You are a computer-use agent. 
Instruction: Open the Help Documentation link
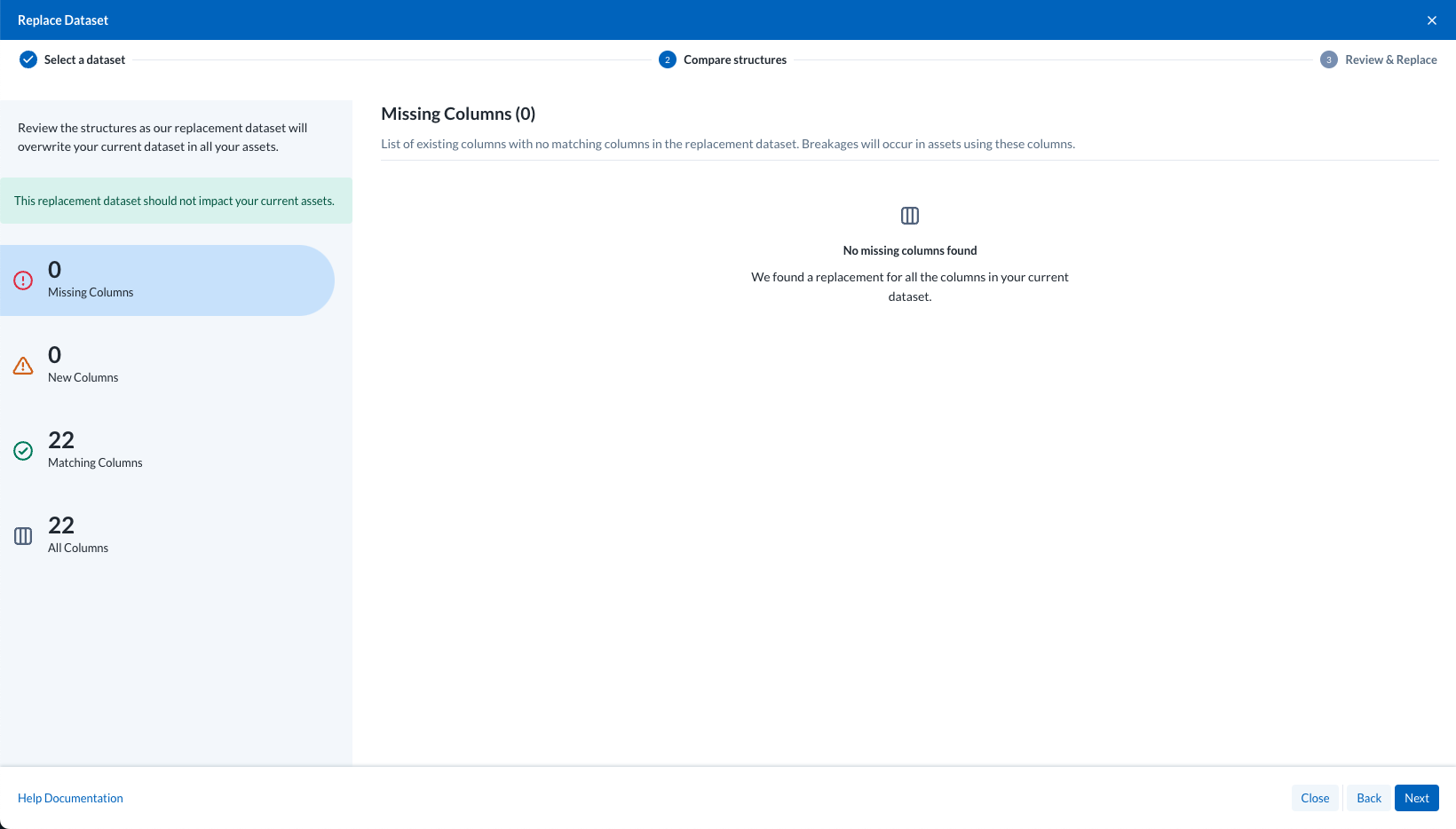pos(70,798)
